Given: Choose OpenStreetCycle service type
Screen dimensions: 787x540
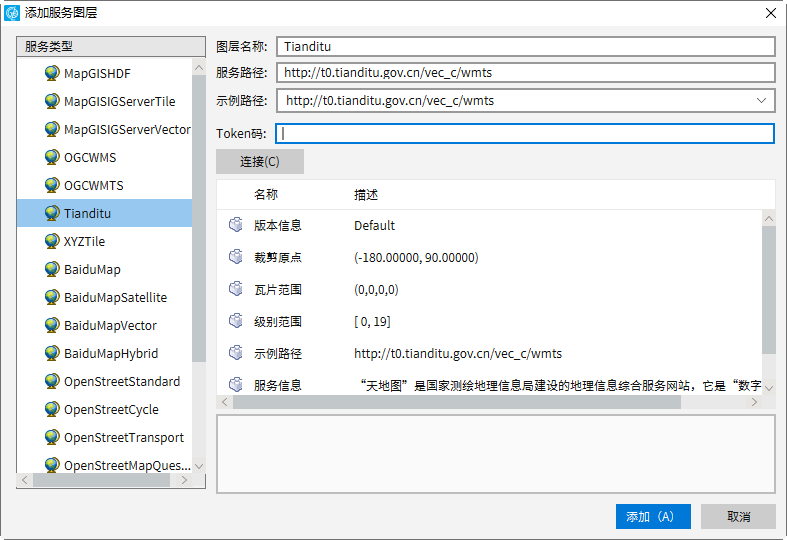Looking at the screenshot, I should 111,410.
